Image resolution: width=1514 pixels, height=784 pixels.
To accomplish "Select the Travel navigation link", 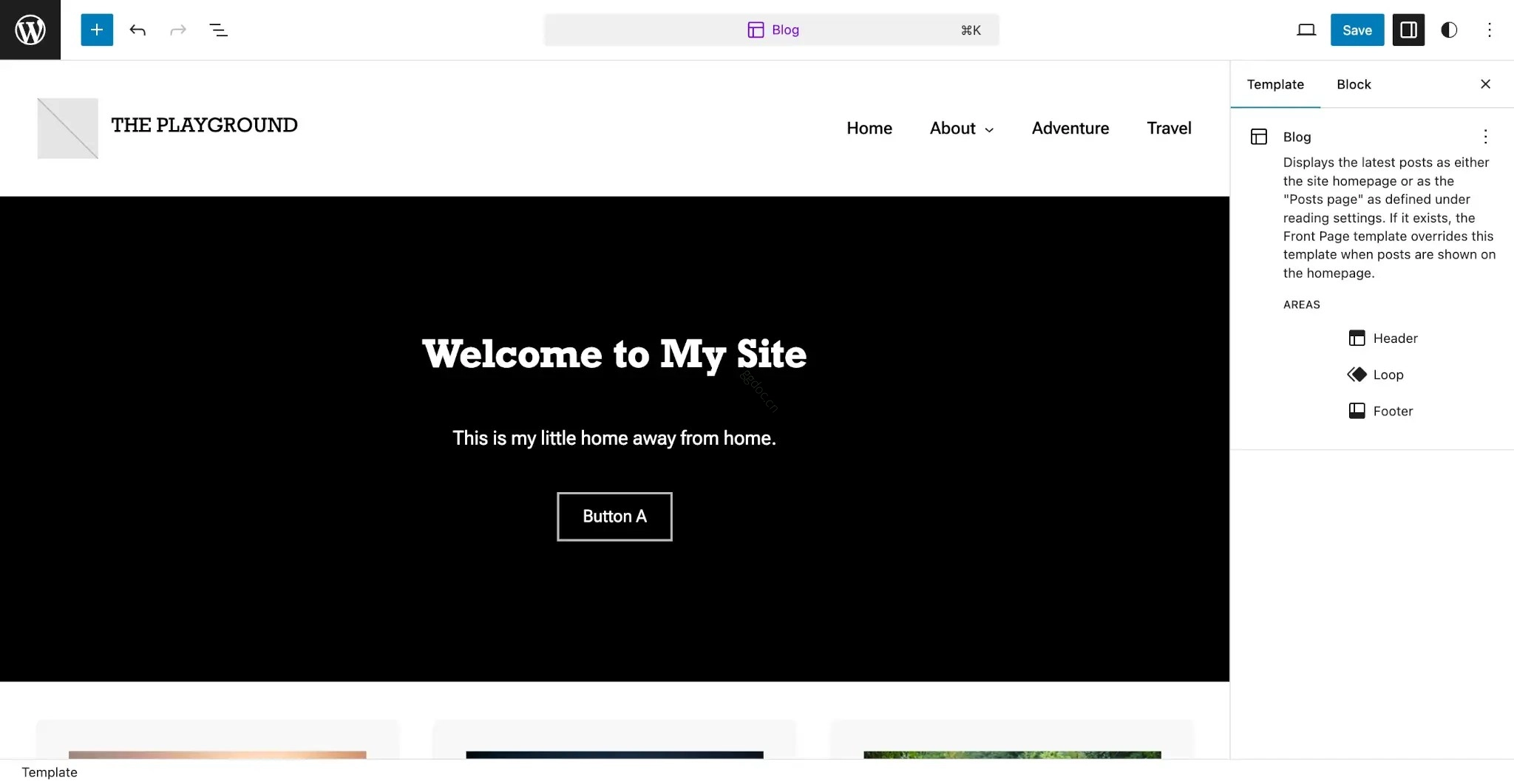I will coord(1169,129).
